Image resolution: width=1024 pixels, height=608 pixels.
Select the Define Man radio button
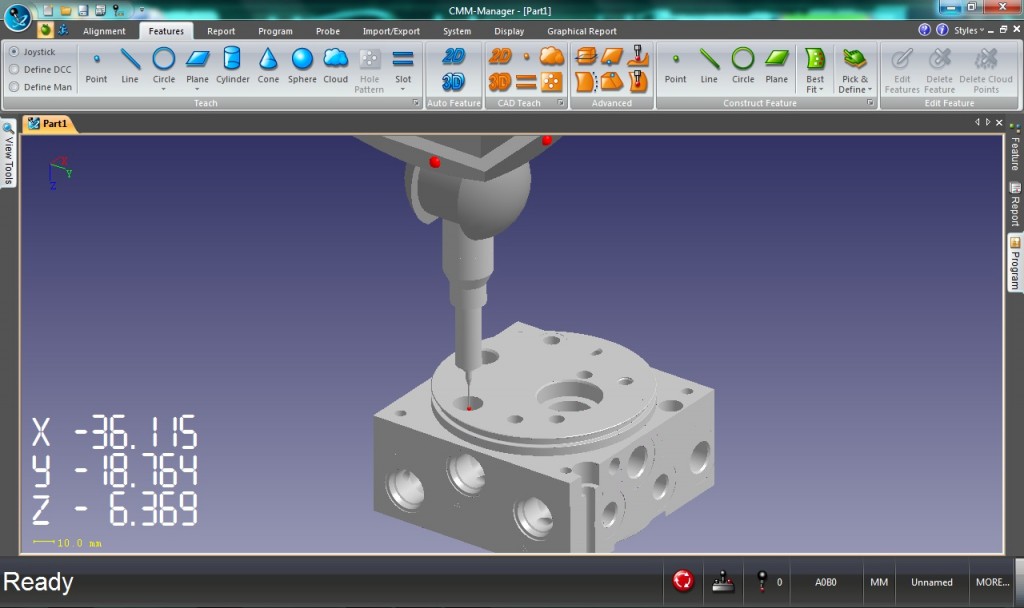pos(14,87)
